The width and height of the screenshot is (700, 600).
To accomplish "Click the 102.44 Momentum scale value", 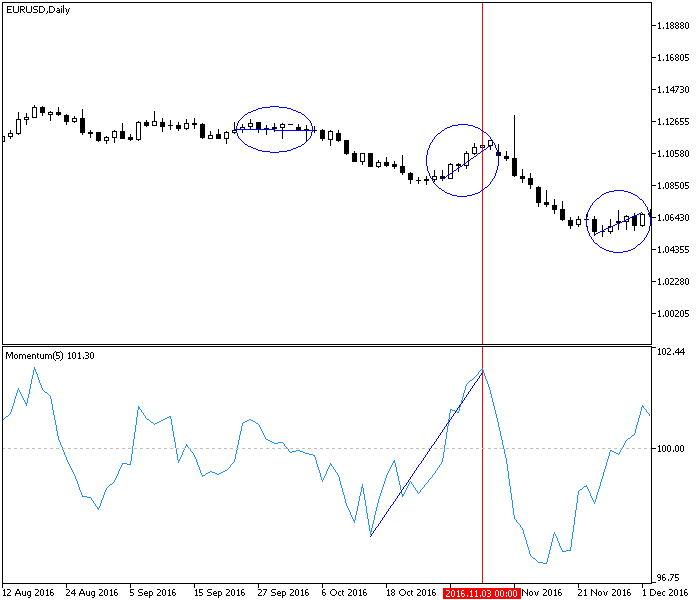I will (668, 352).
